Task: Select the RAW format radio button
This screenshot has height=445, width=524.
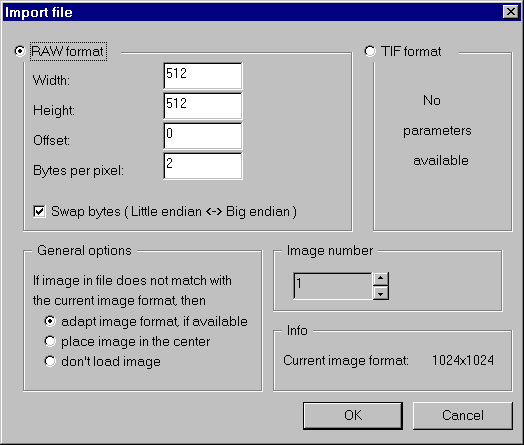Action: click(20, 51)
